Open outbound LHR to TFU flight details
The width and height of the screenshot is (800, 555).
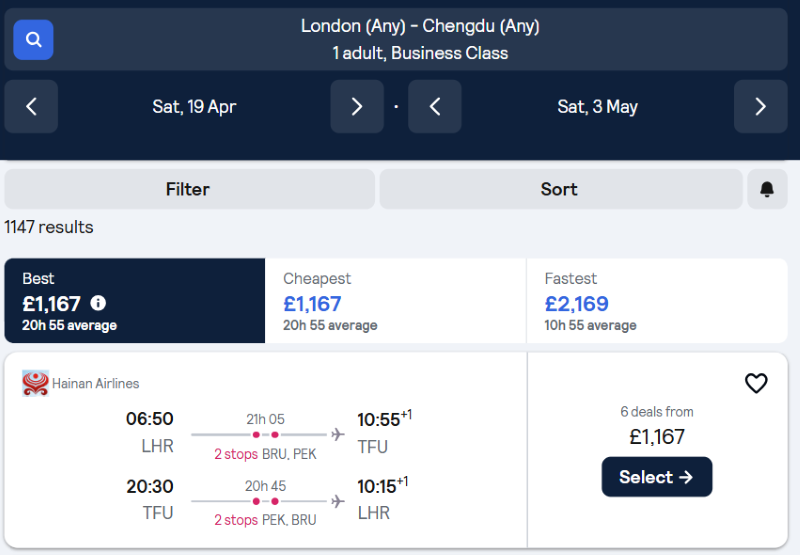click(x=269, y=433)
